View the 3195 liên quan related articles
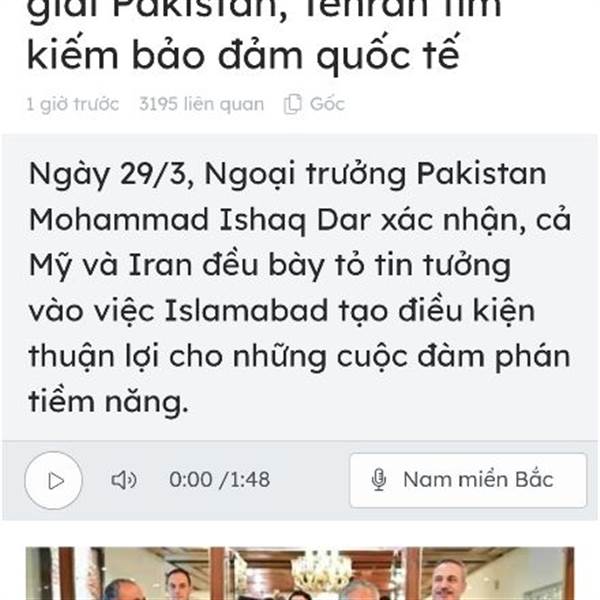The image size is (600, 600). [202, 104]
